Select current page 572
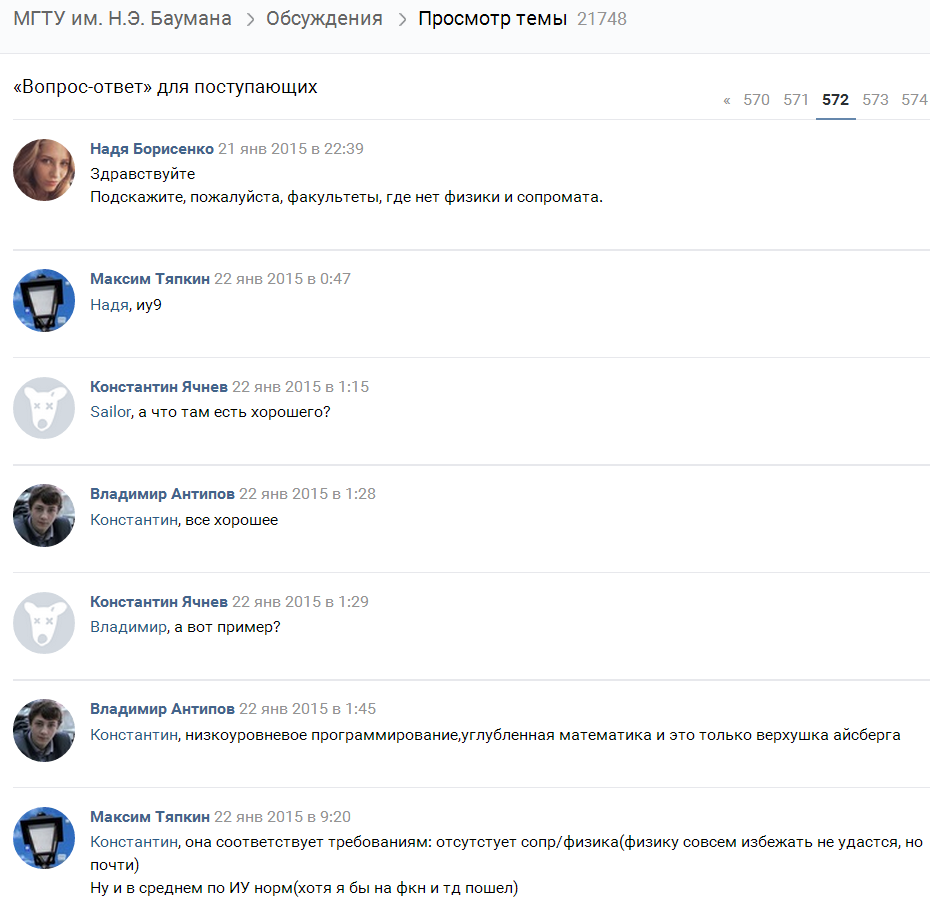The image size is (930, 903). [835, 100]
